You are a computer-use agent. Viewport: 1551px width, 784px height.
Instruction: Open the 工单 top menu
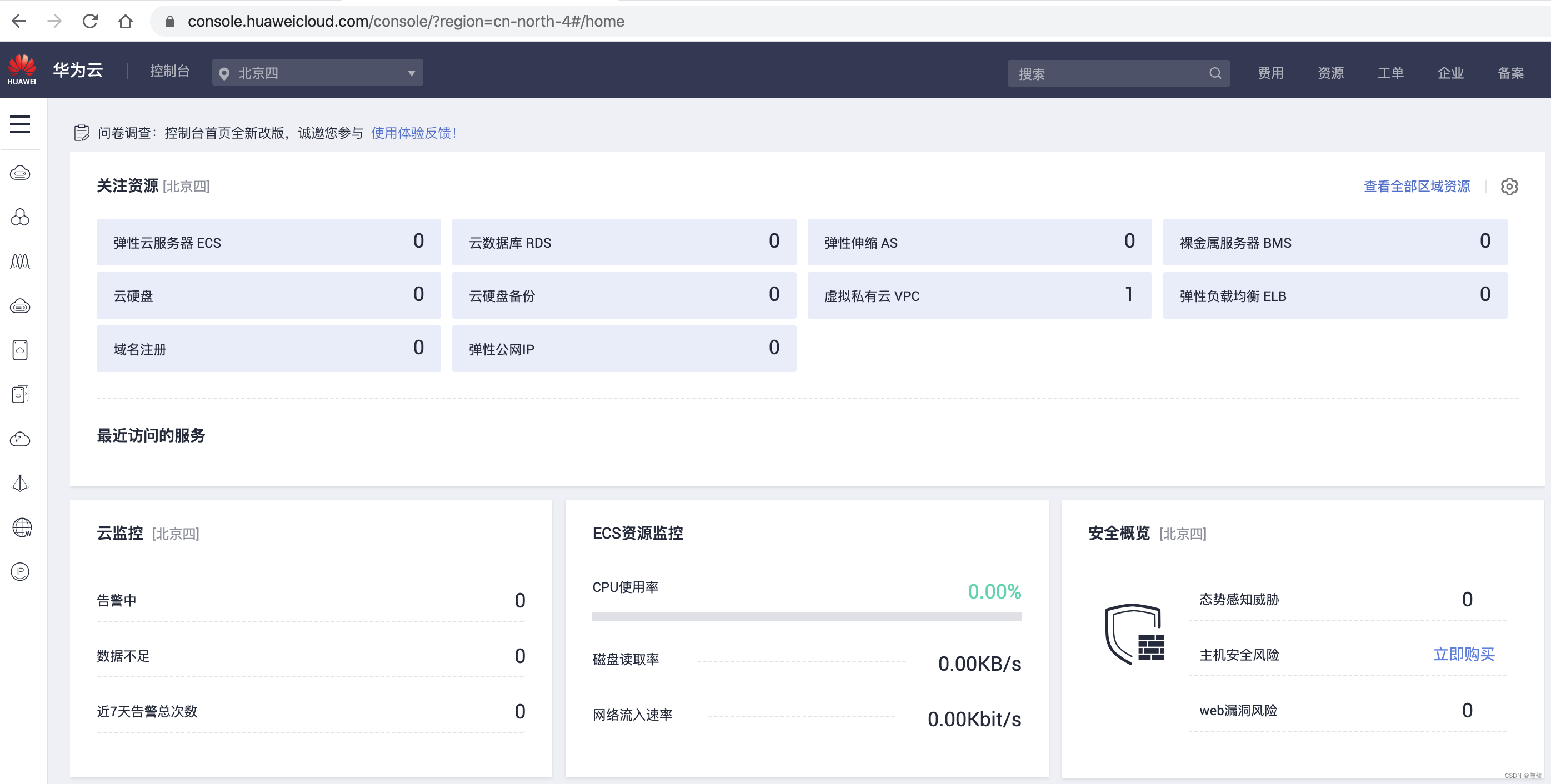tap(1390, 73)
